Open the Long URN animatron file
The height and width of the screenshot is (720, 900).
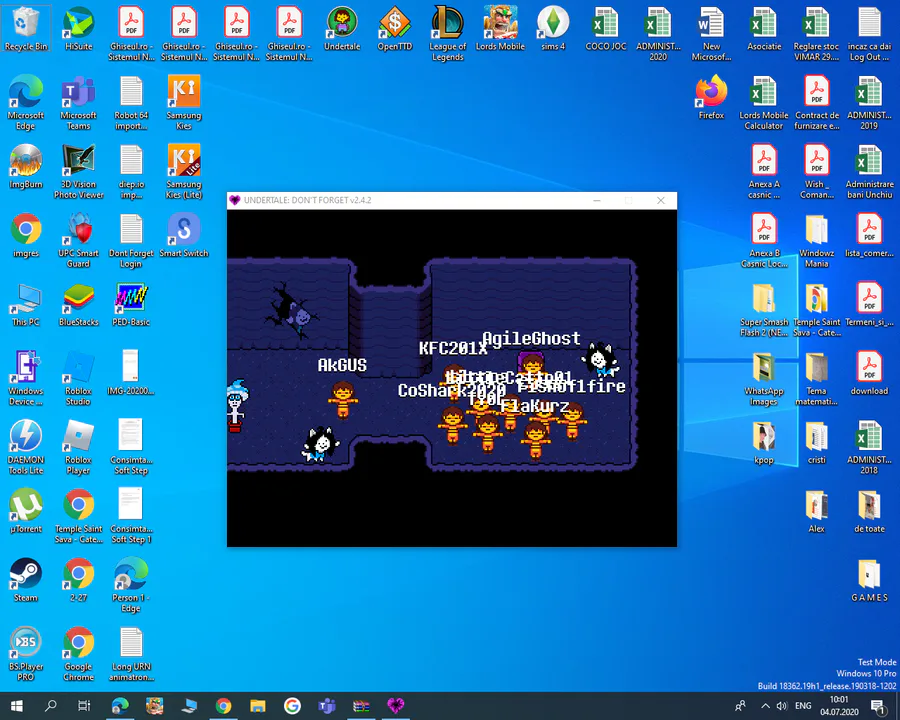(131, 653)
